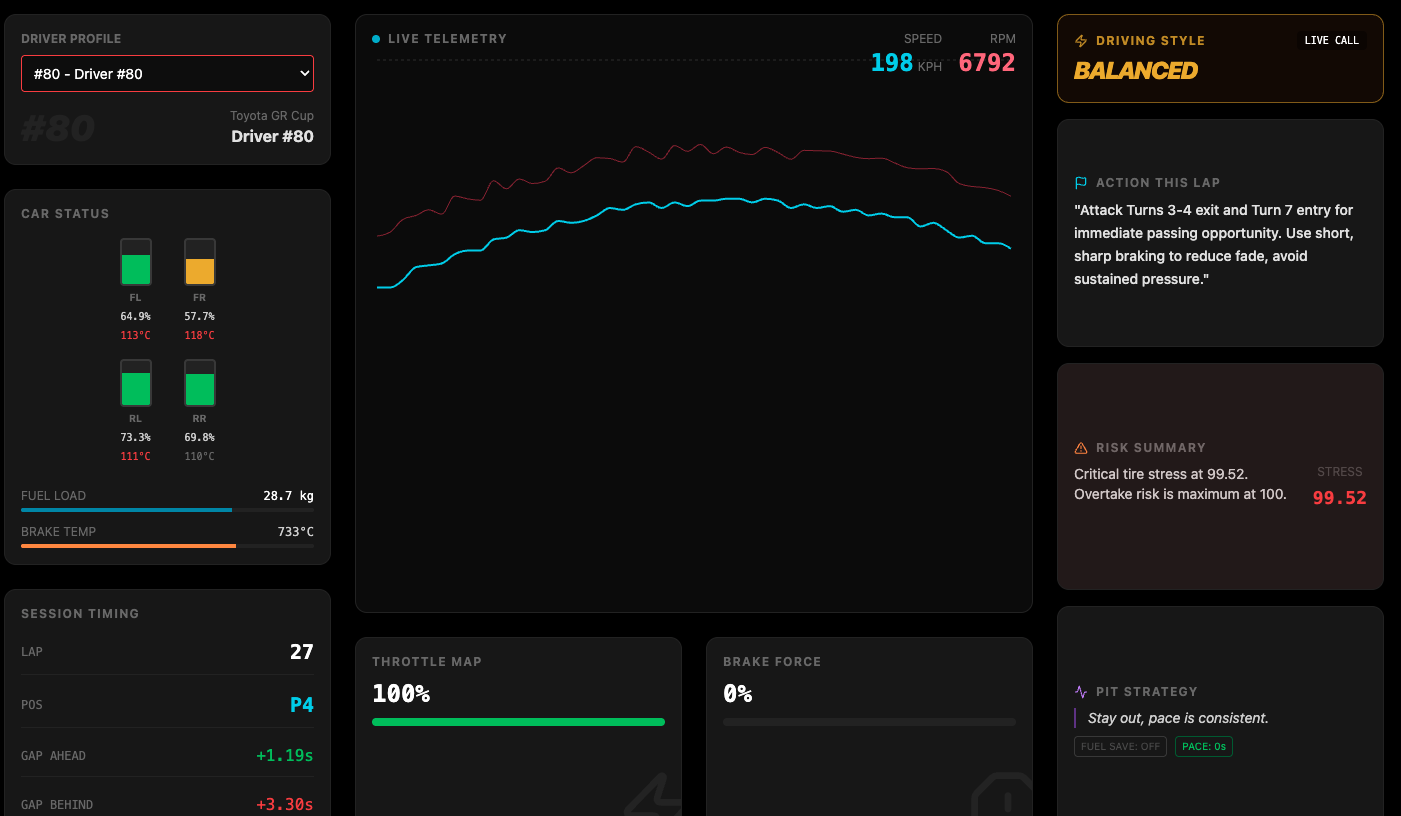Toggle the PACE: 0s badge
The image size is (1401, 816).
pyautogui.click(x=1204, y=747)
